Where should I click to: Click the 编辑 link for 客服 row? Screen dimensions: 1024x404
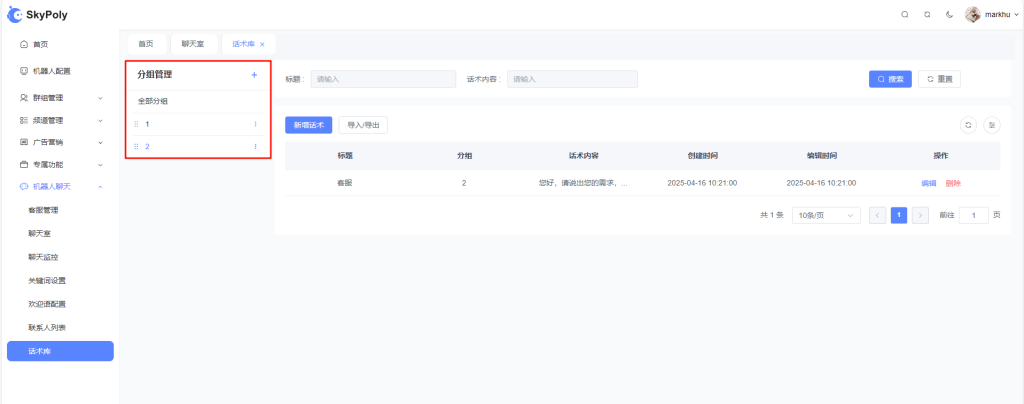(928, 183)
